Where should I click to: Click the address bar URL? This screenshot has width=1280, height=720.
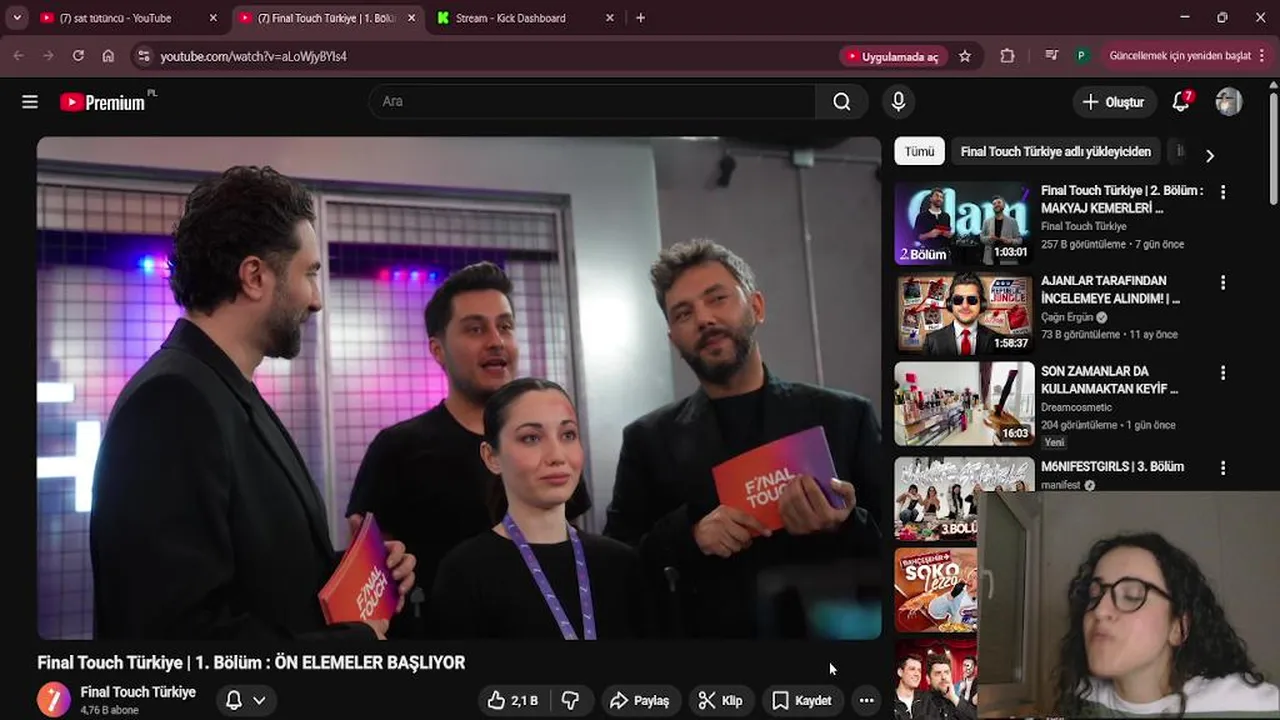click(254, 57)
